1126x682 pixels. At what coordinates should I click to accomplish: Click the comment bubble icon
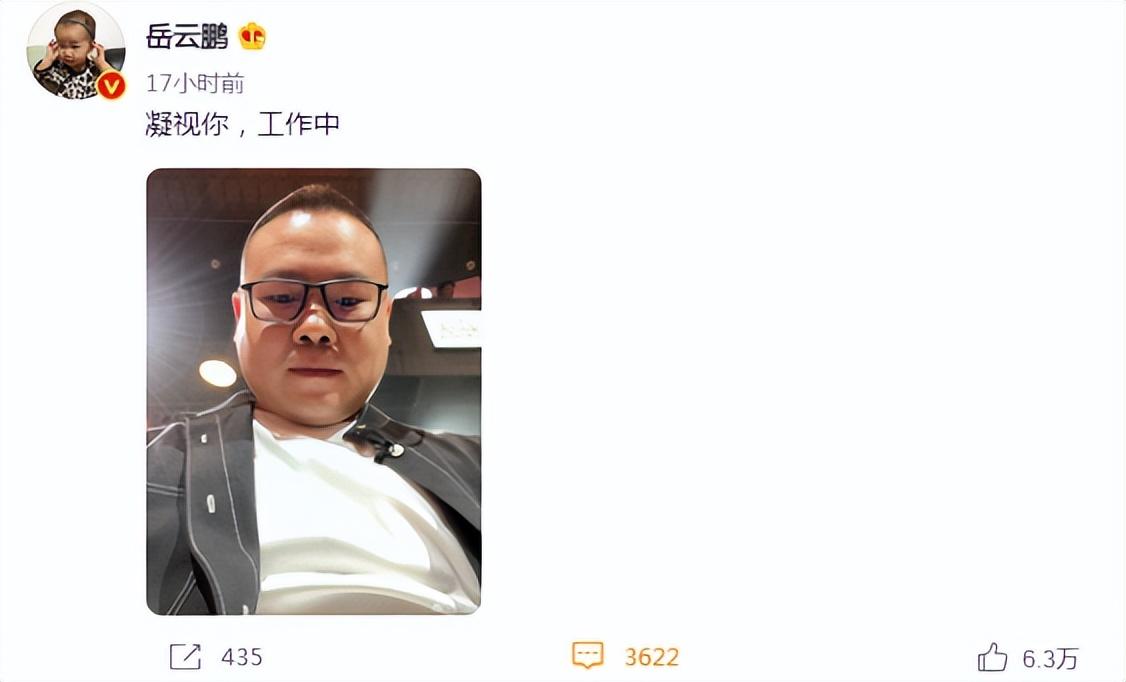coord(587,655)
